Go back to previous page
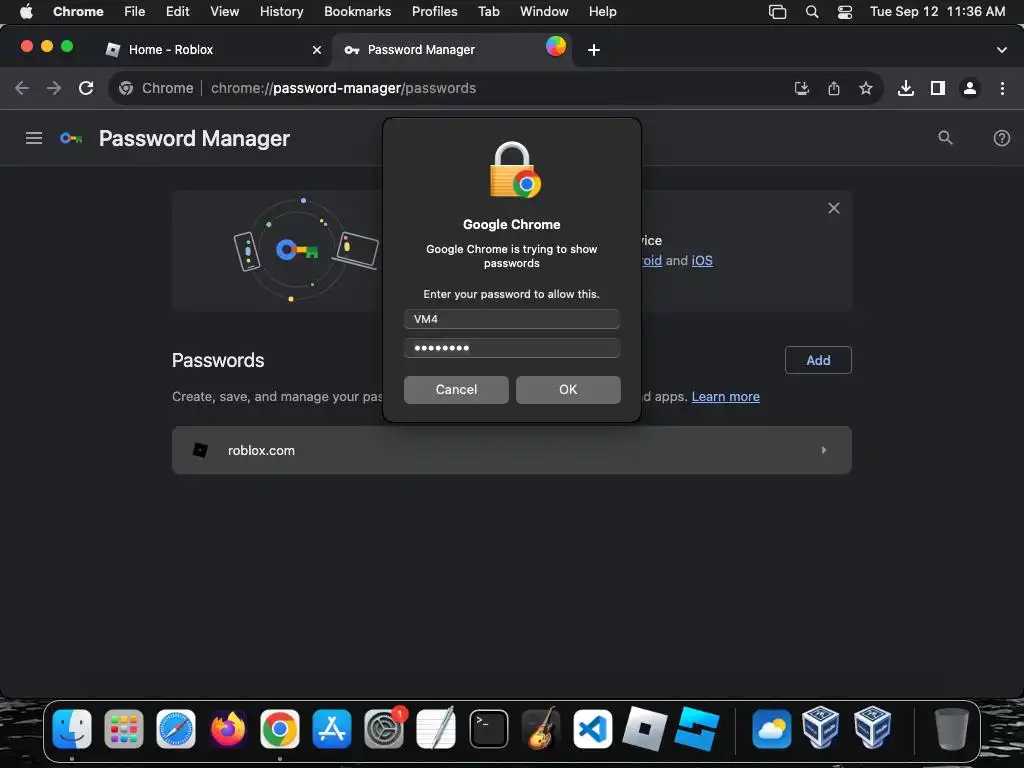 tap(22, 88)
